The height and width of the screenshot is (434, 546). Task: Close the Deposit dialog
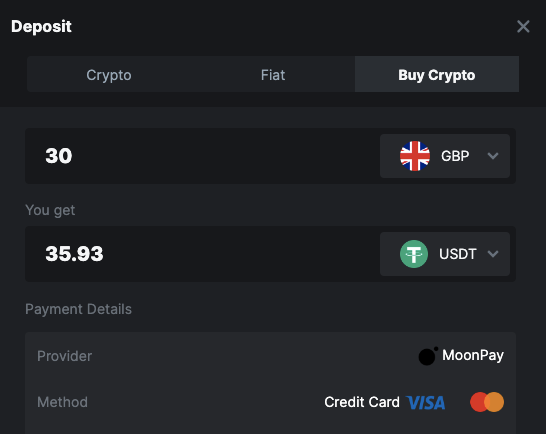[523, 26]
